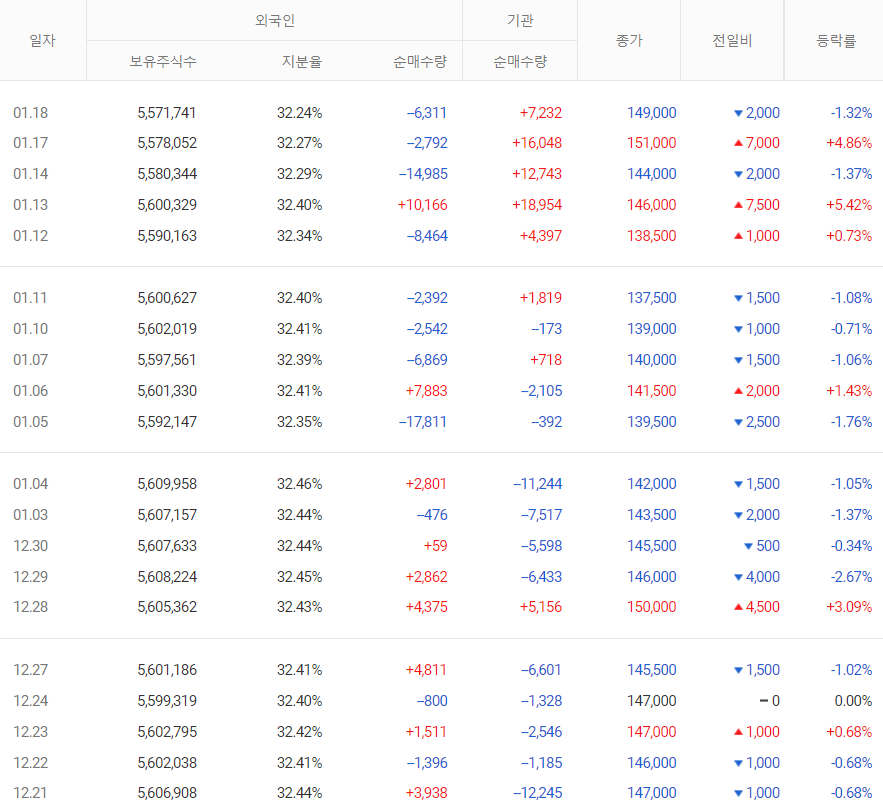This screenshot has width=883, height=803.
Task: Click the 종가 column header
Action: [x=629, y=41]
